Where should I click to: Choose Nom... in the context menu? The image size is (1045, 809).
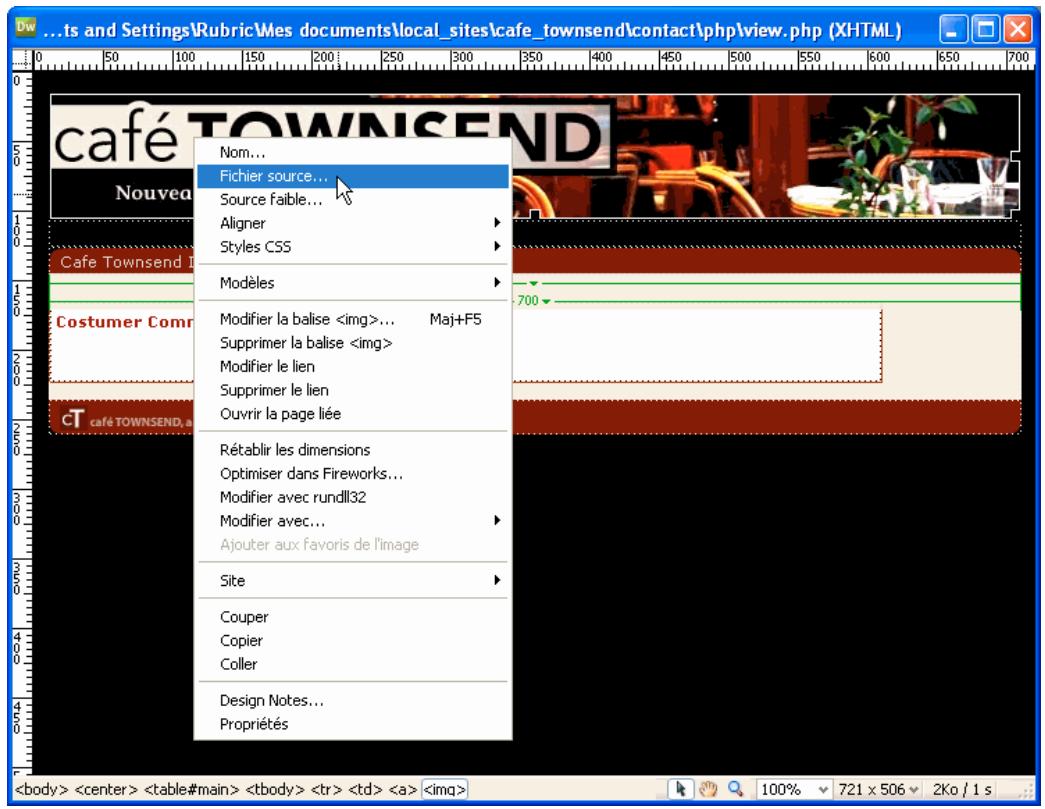click(x=352, y=152)
